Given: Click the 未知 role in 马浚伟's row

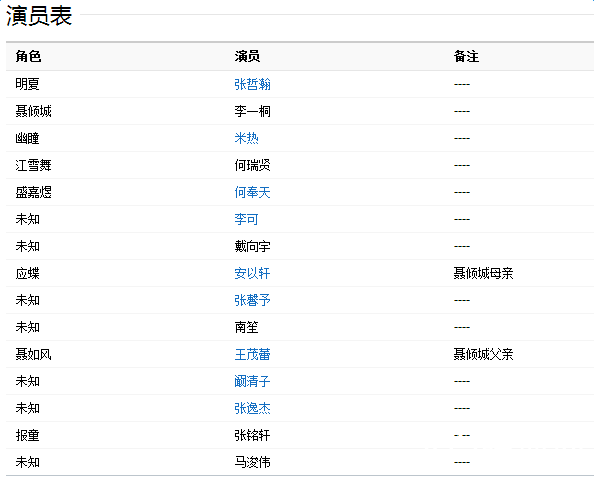Looking at the screenshot, I should coord(27,462).
